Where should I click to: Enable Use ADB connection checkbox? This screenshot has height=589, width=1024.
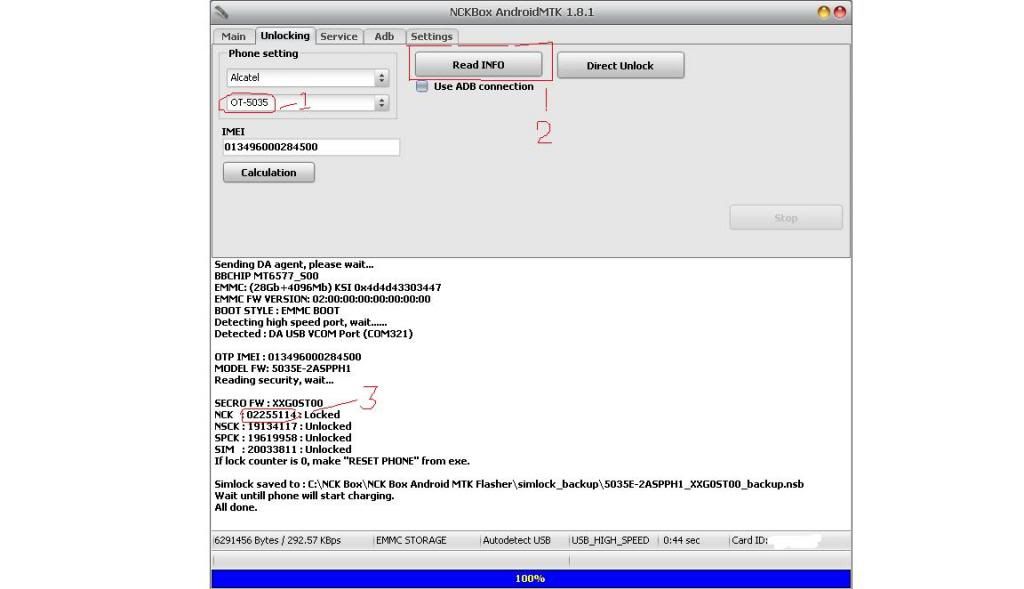click(422, 87)
